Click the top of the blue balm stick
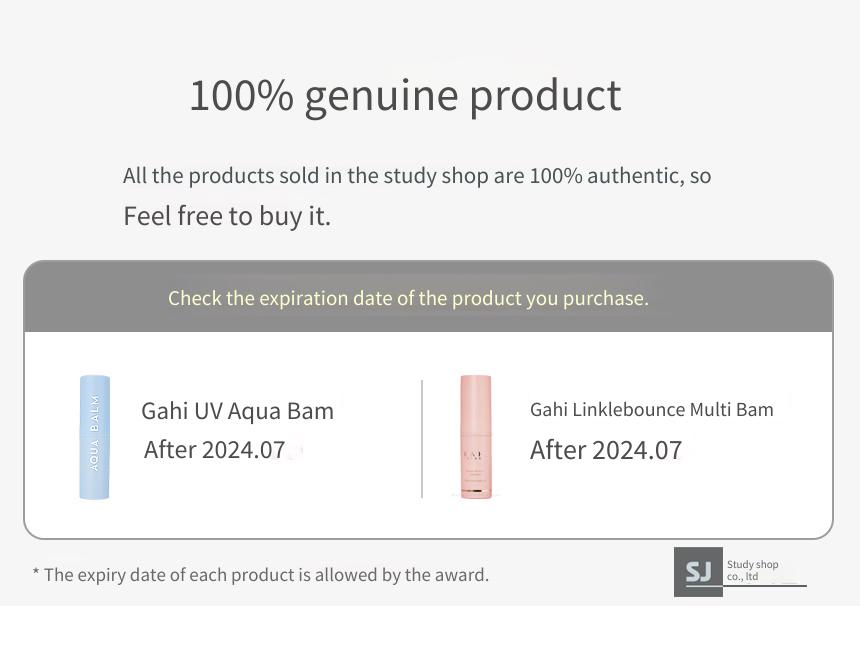Viewport: 860px width, 646px height. (95, 378)
